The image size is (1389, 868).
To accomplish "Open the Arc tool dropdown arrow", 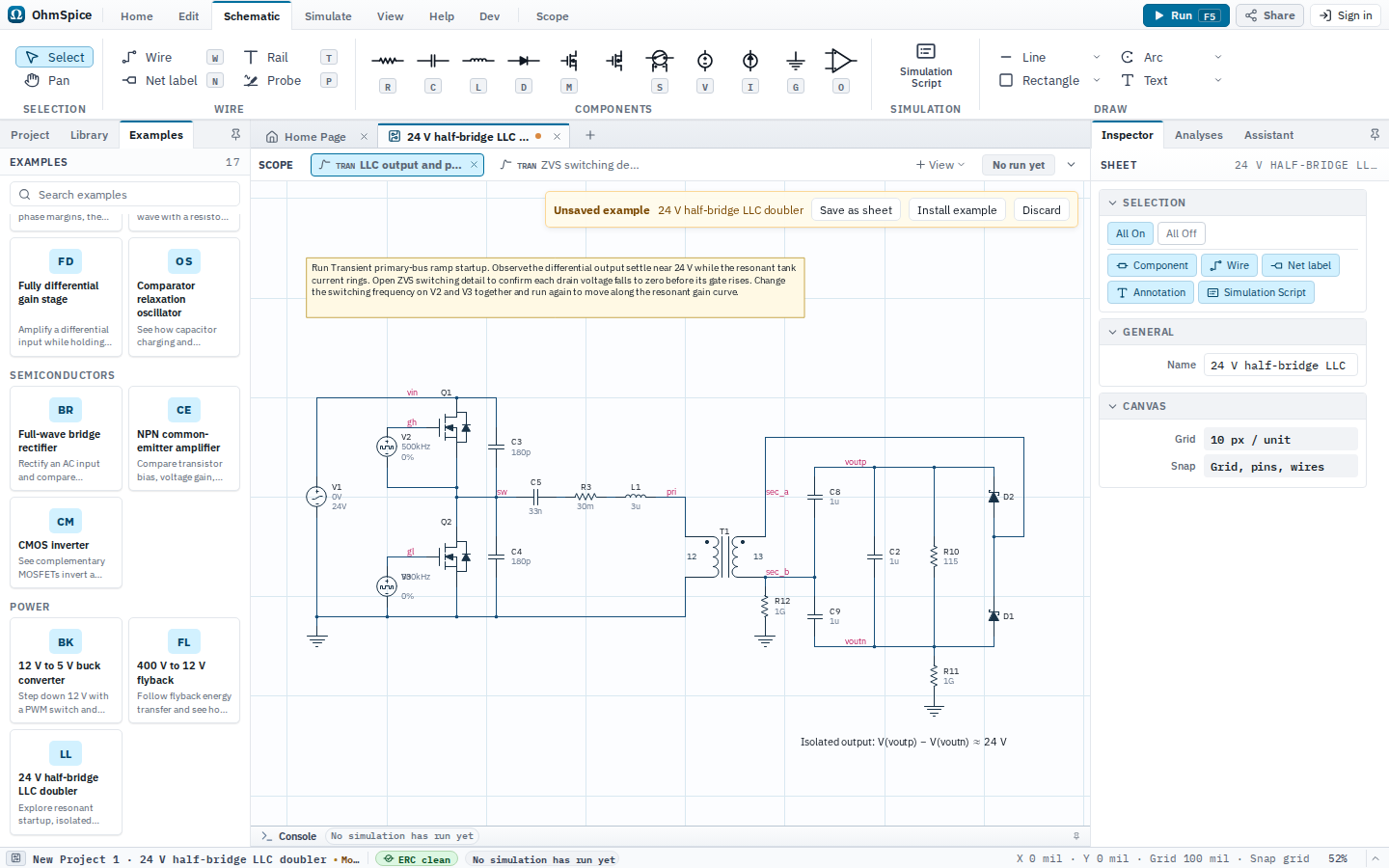I will click(x=1217, y=57).
